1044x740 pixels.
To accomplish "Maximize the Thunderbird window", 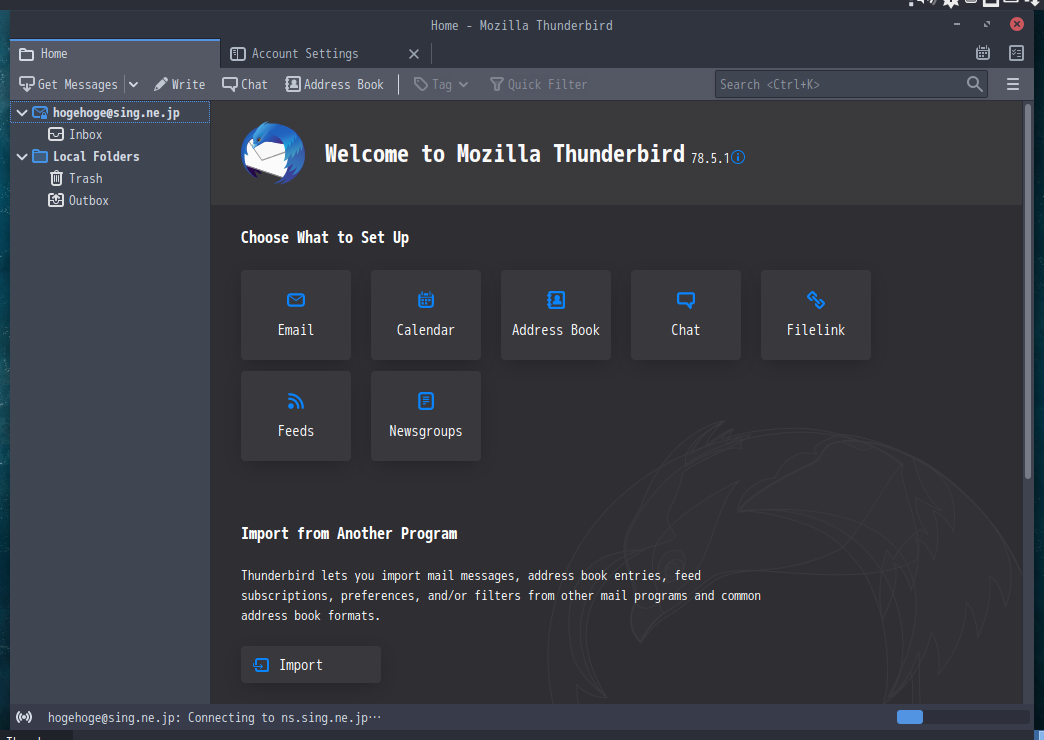I will click(x=987, y=25).
